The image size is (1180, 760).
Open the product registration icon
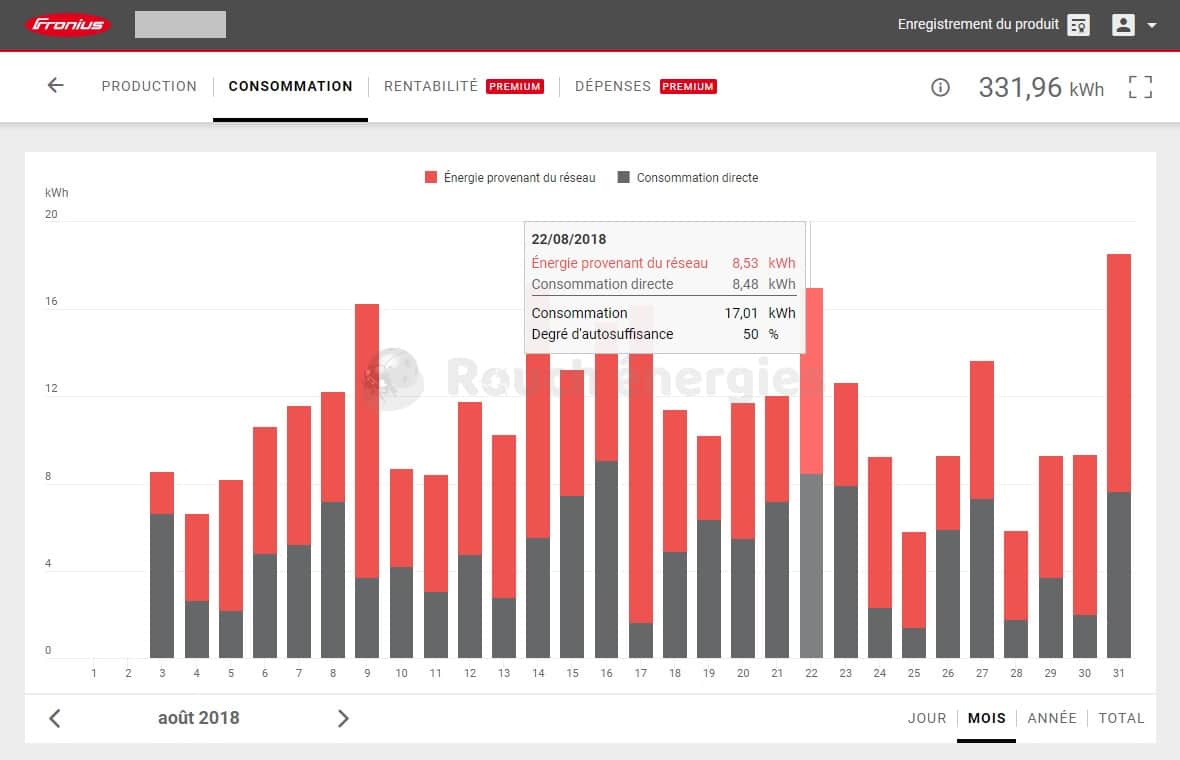point(1078,25)
